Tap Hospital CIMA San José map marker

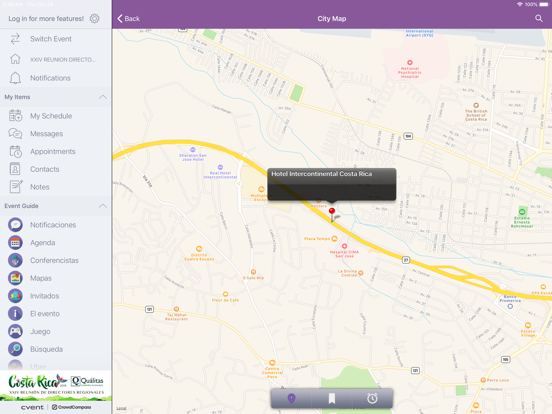click(x=344, y=246)
